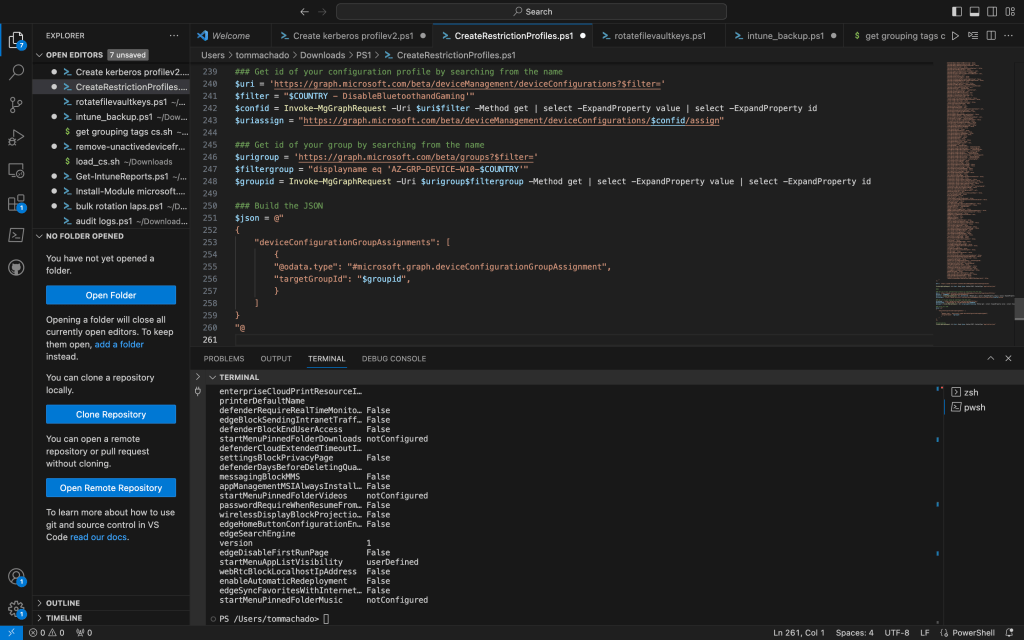Open the GitHub icon in activity bar

click(x=16, y=268)
